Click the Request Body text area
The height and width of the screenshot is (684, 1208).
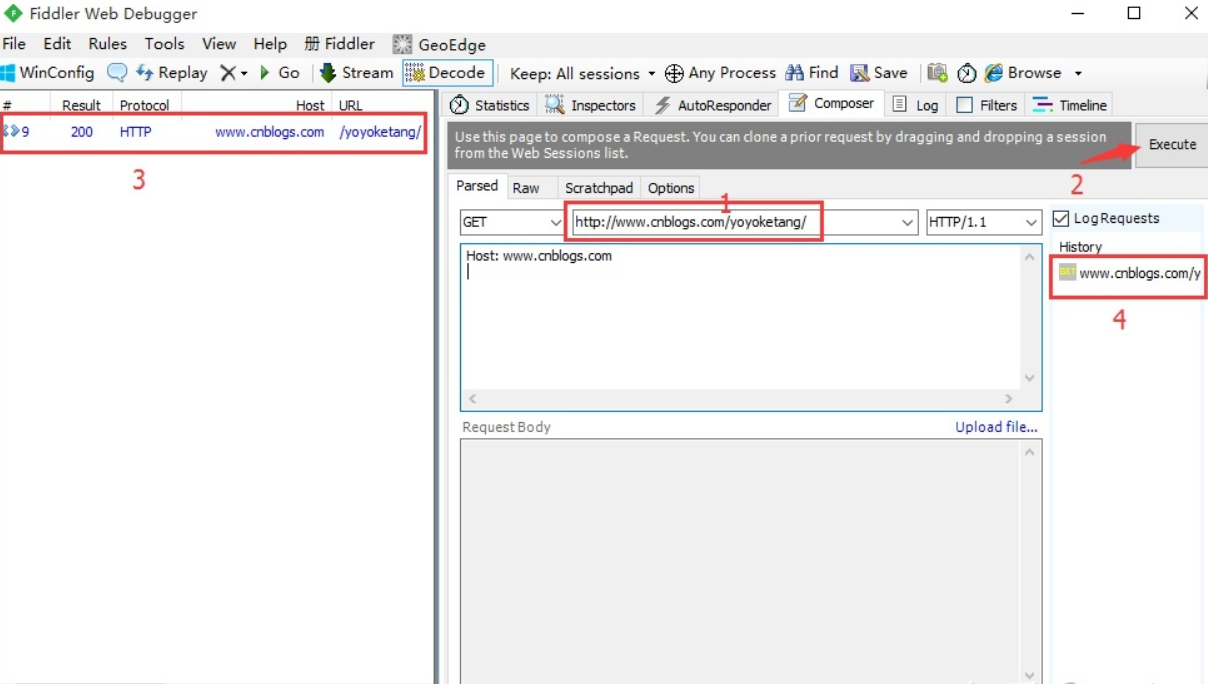coord(742,562)
